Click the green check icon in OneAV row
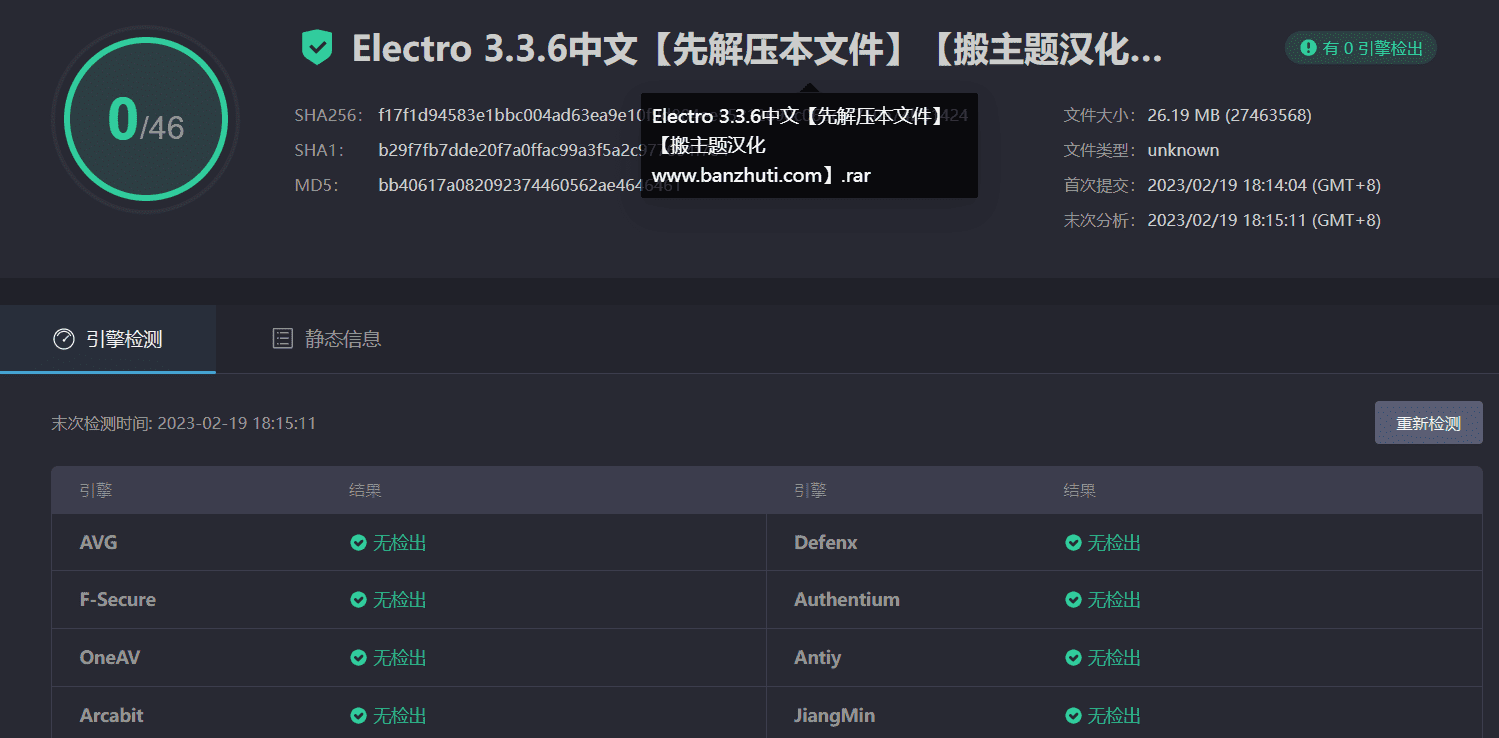Image resolution: width=1499 pixels, height=738 pixels. [x=358, y=658]
